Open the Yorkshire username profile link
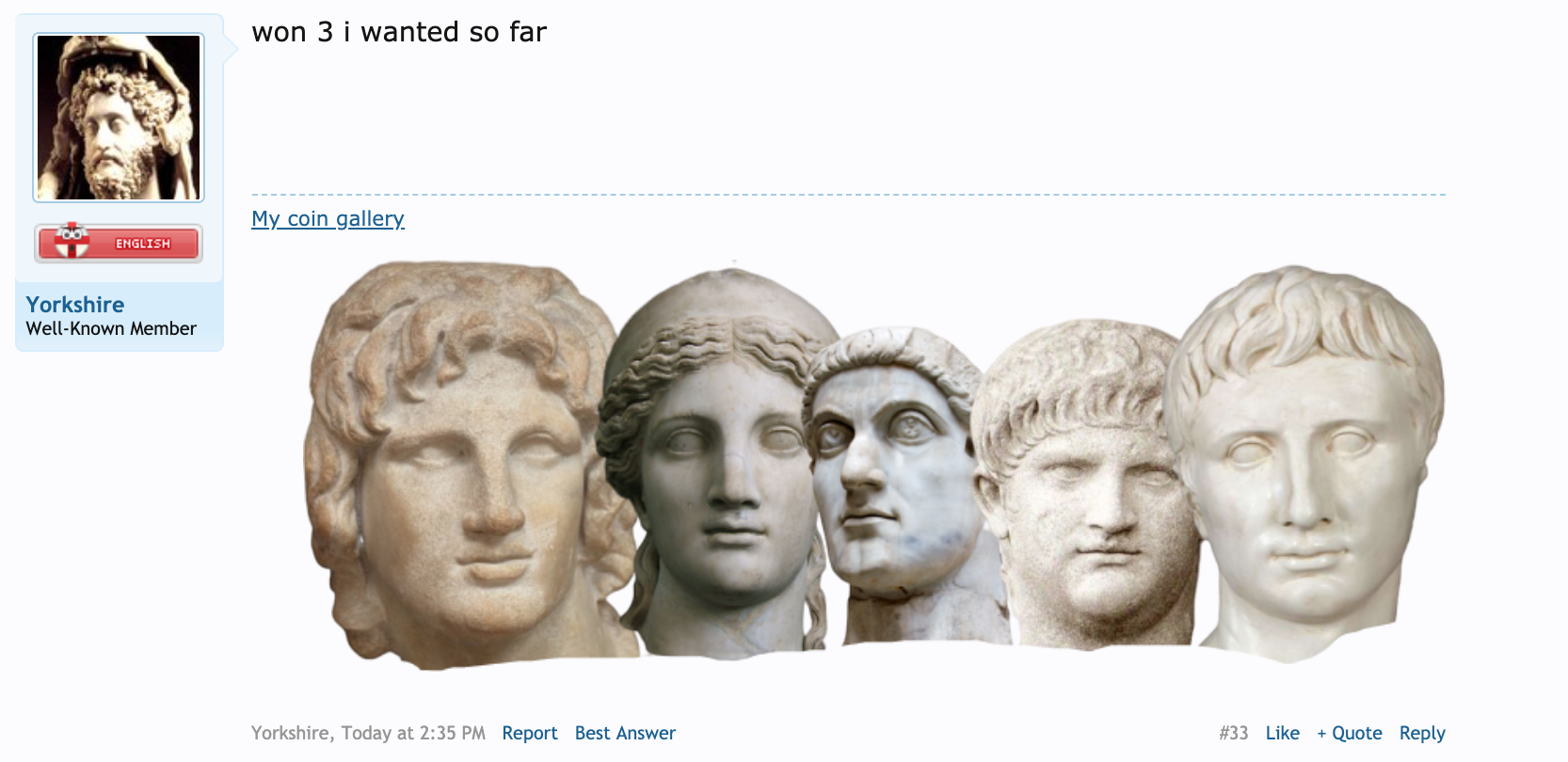The width and height of the screenshot is (1568, 762). [x=75, y=305]
